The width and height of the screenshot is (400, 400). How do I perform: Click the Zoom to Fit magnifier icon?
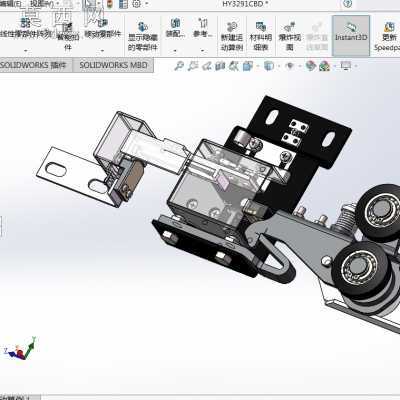[x=179, y=66]
